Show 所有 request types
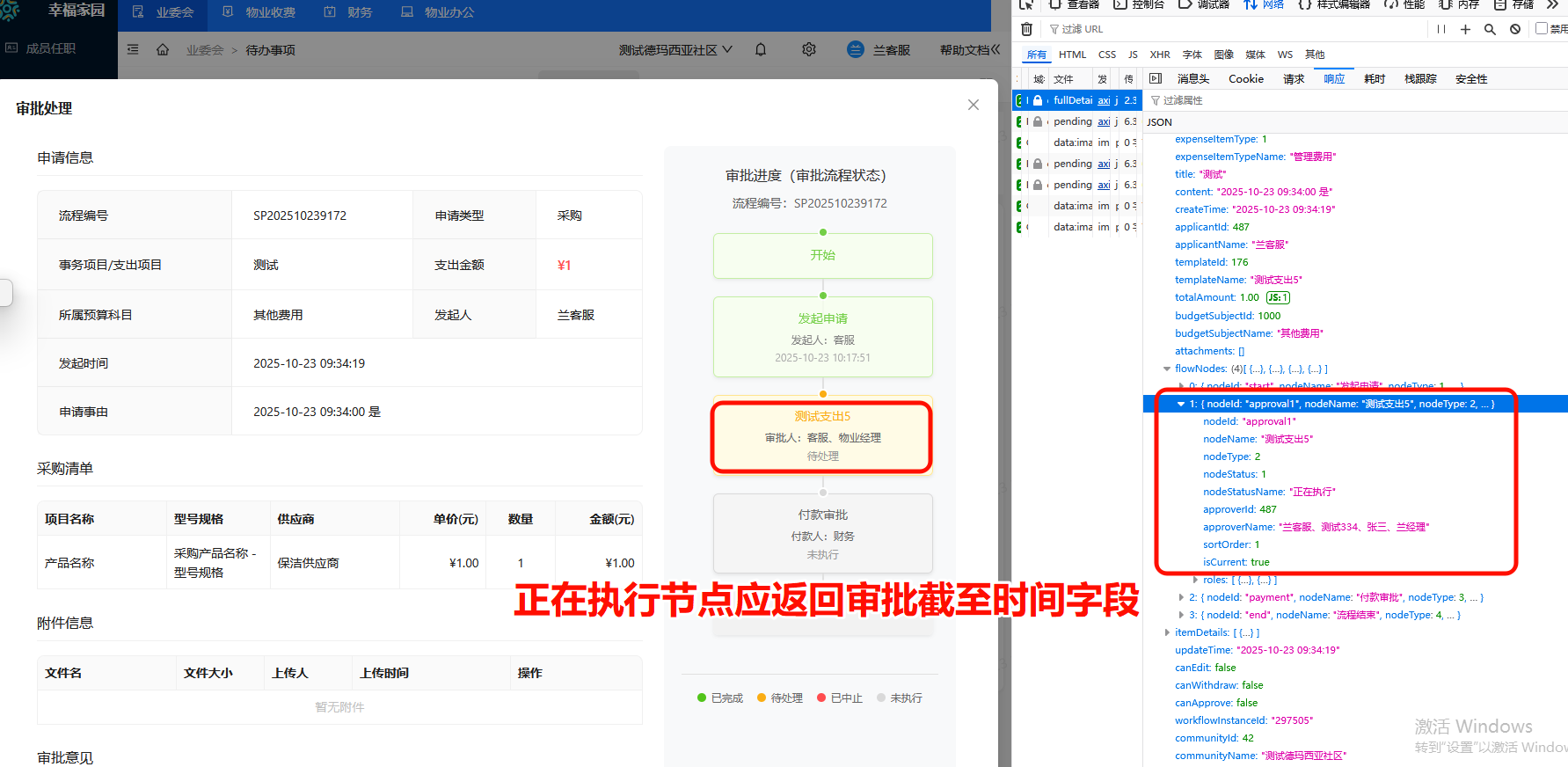The width and height of the screenshot is (1568, 767). (1037, 55)
